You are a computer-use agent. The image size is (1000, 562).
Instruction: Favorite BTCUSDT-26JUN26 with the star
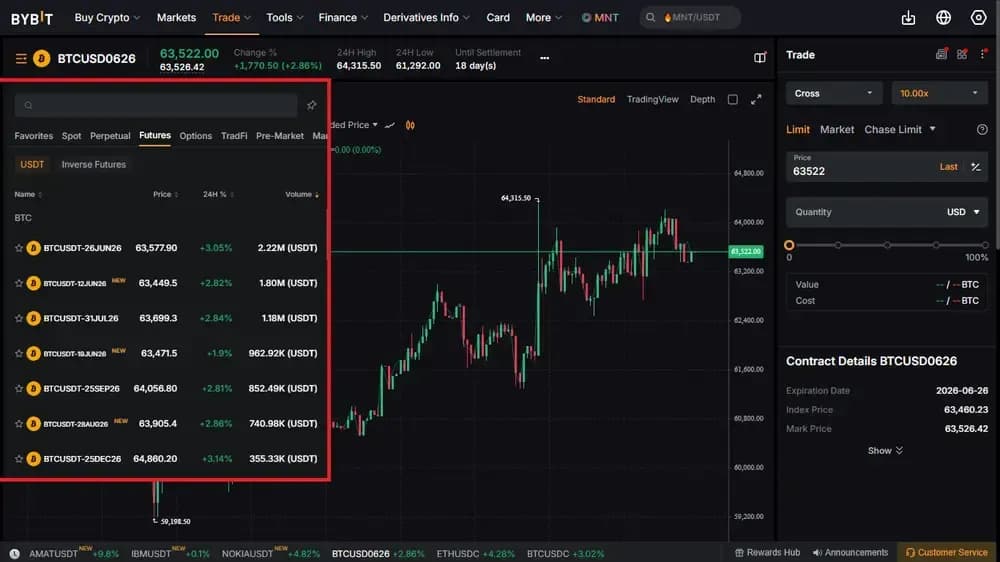coord(18,248)
